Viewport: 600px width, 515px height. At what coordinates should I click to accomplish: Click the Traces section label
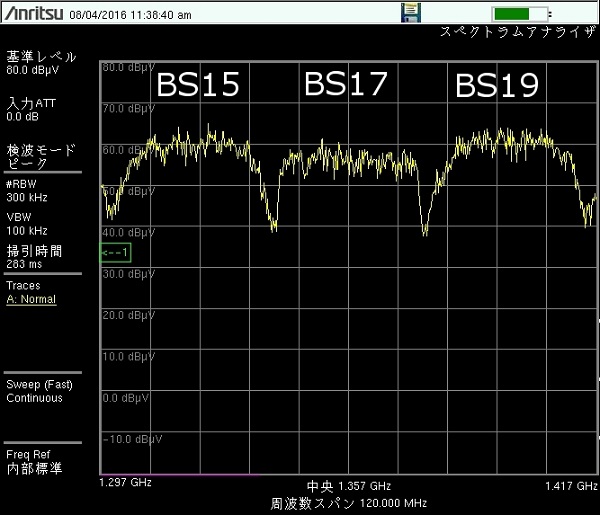[23, 285]
